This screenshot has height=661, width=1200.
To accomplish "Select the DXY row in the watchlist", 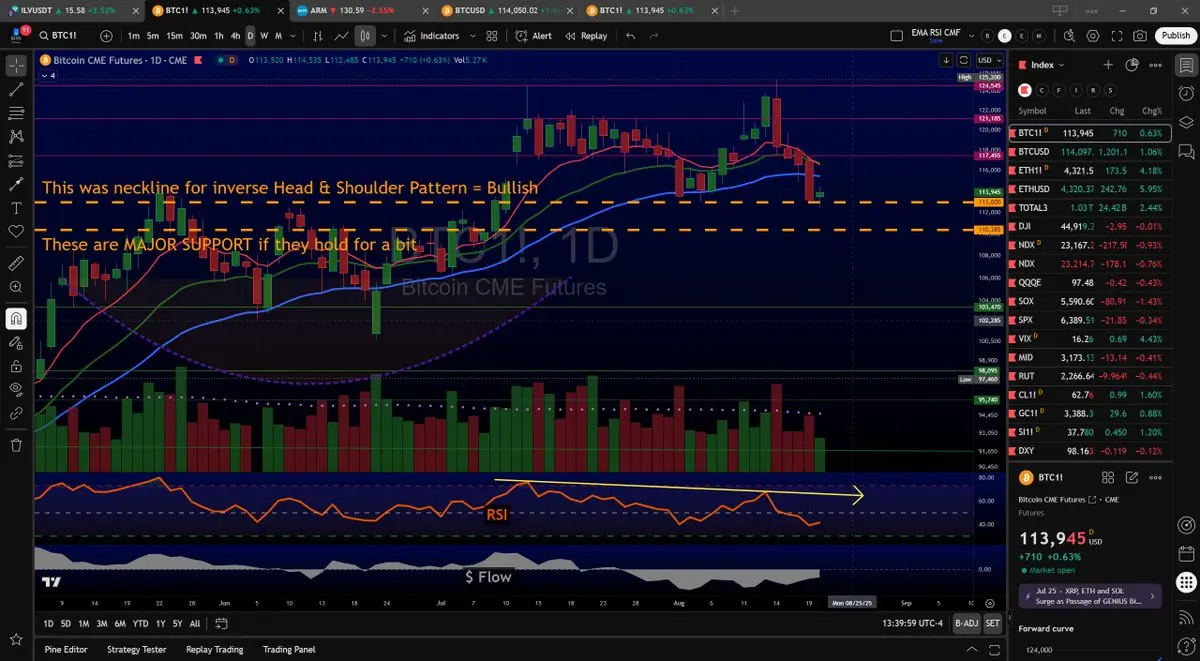I will click(x=1089, y=451).
